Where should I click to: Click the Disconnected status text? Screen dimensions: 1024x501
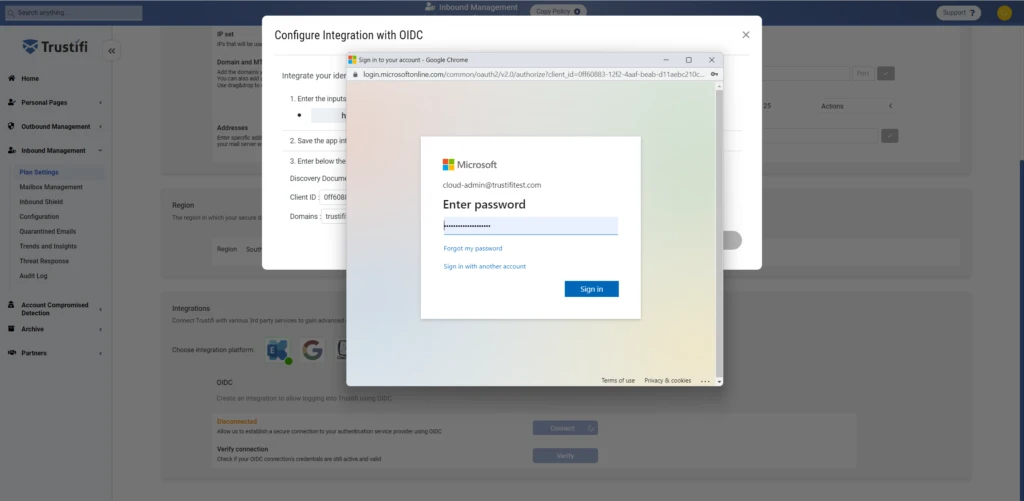tap(236, 422)
